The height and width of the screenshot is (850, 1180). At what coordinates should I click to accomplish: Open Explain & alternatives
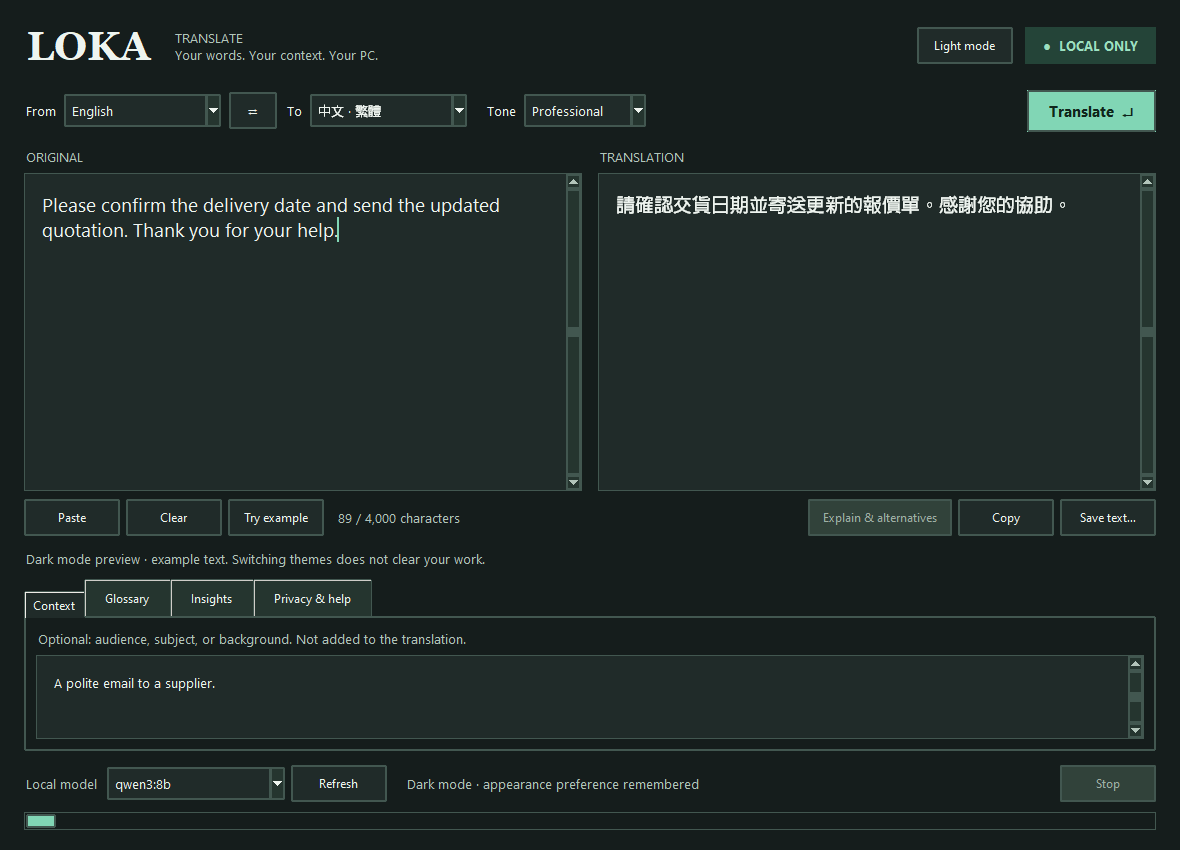click(880, 518)
